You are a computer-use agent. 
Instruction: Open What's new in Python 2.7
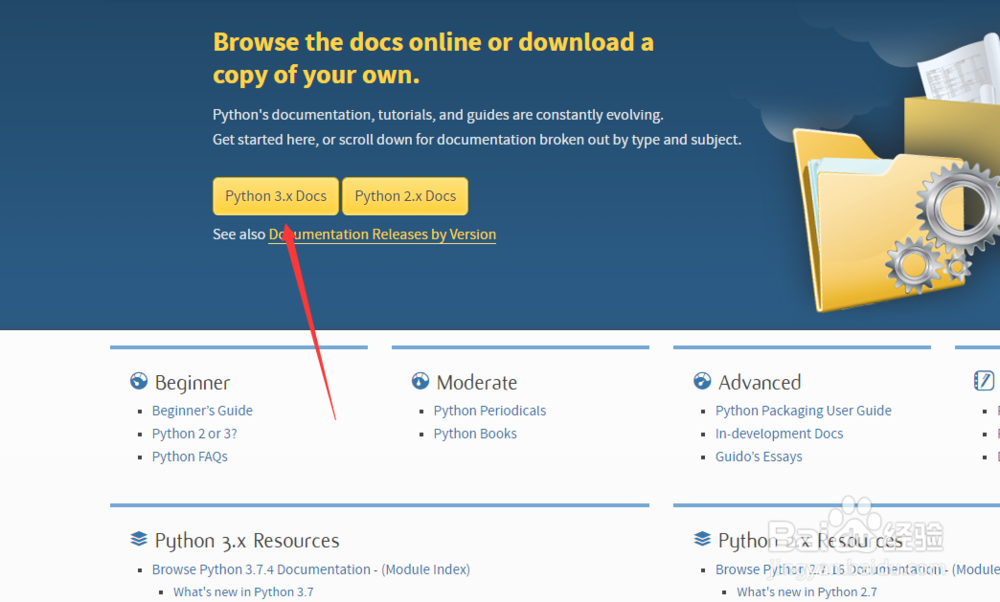coord(807,592)
